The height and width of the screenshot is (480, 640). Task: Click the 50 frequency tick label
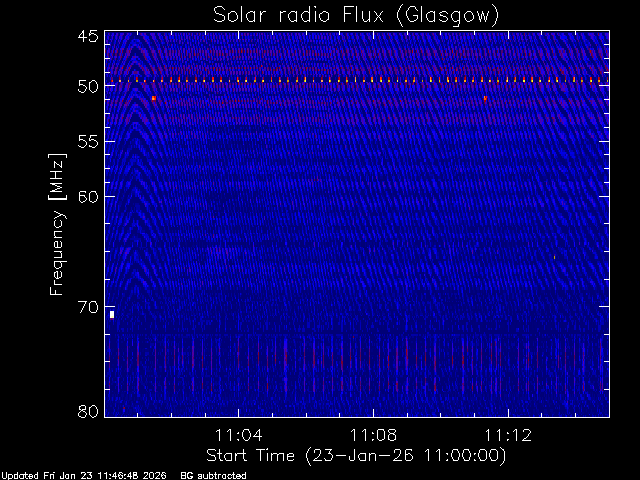(88, 87)
